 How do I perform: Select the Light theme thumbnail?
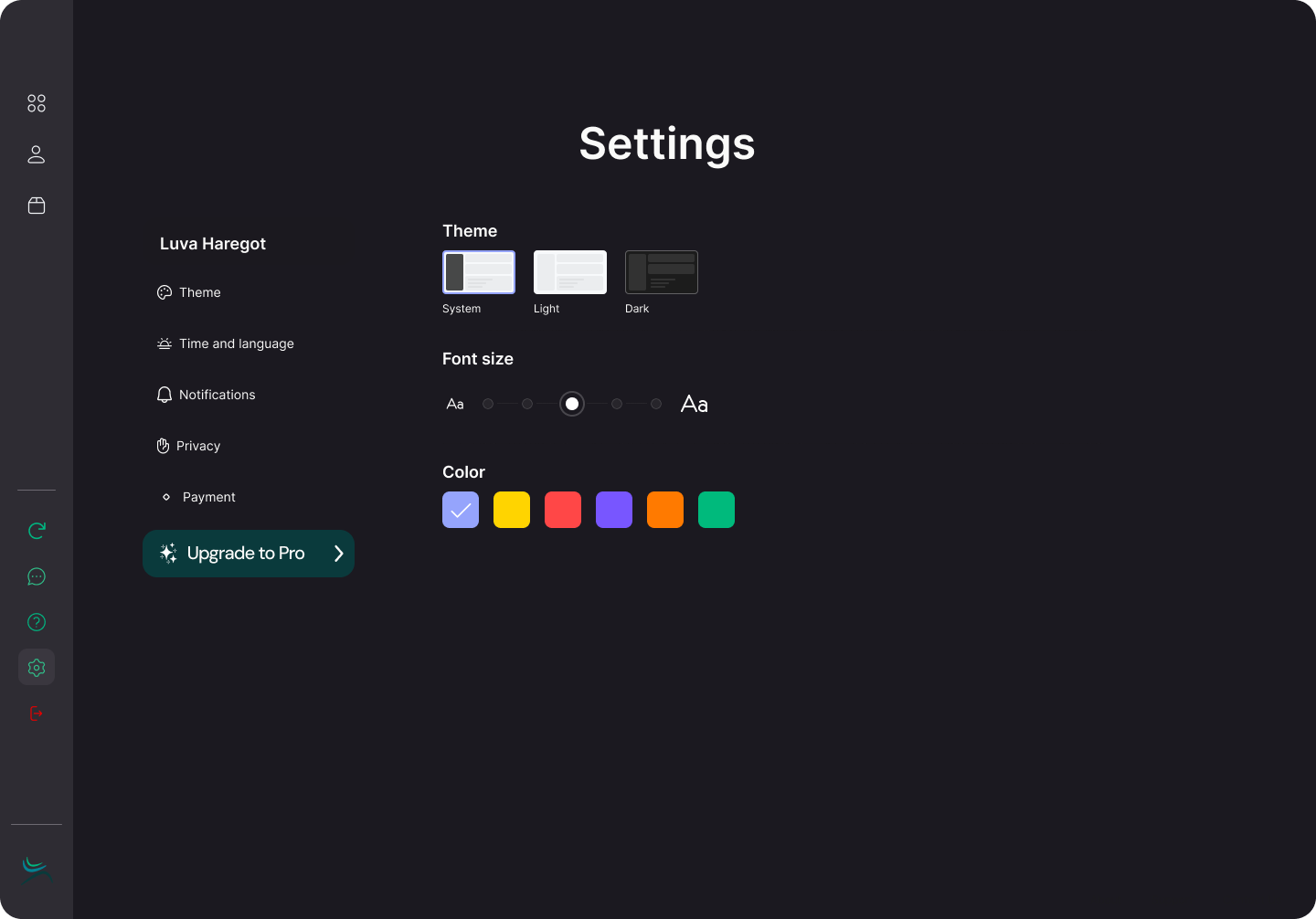click(570, 272)
